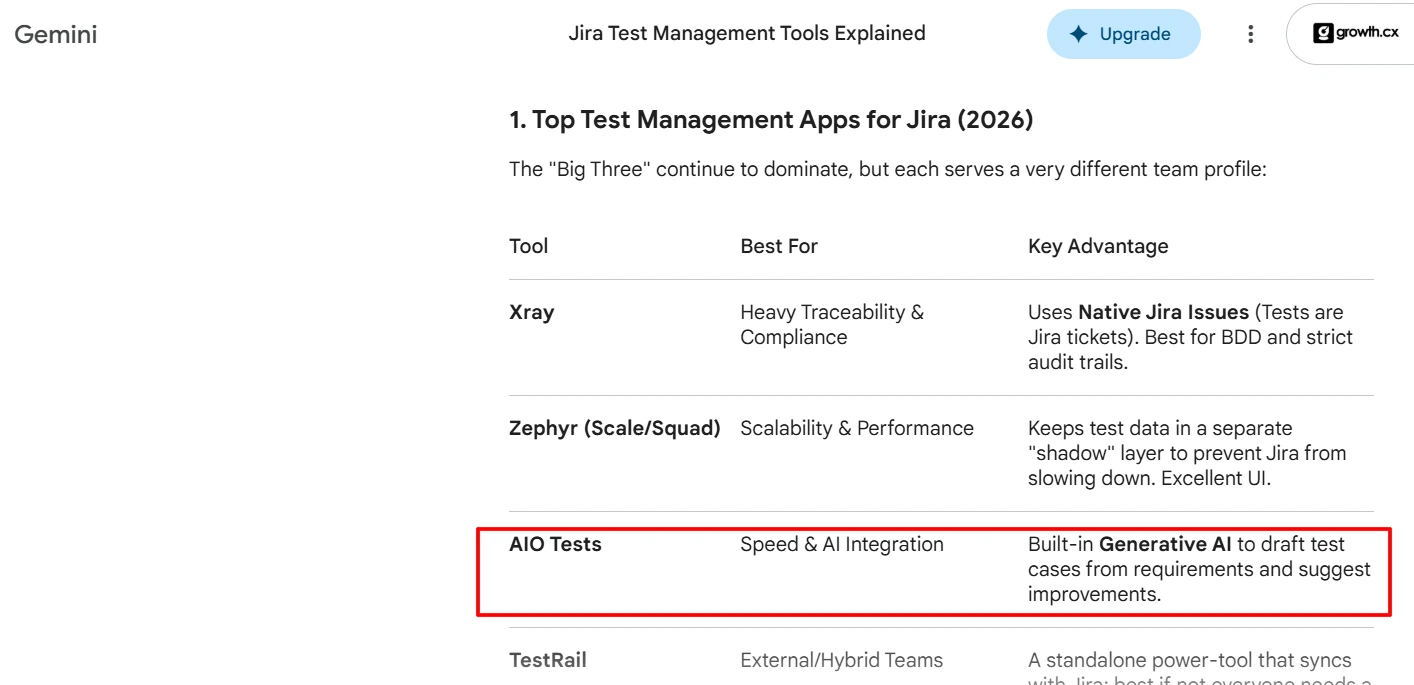Open the three-dot more options menu

[1250, 34]
